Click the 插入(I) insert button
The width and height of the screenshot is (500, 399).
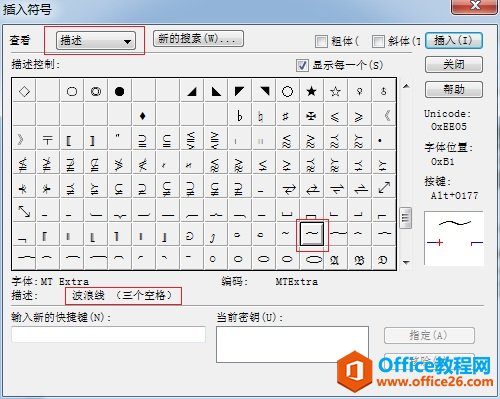coord(454,41)
